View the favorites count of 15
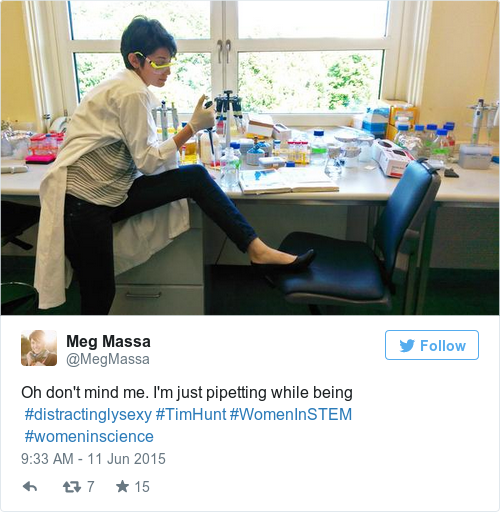Image resolution: width=500 pixels, height=512 pixels. point(142,487)
